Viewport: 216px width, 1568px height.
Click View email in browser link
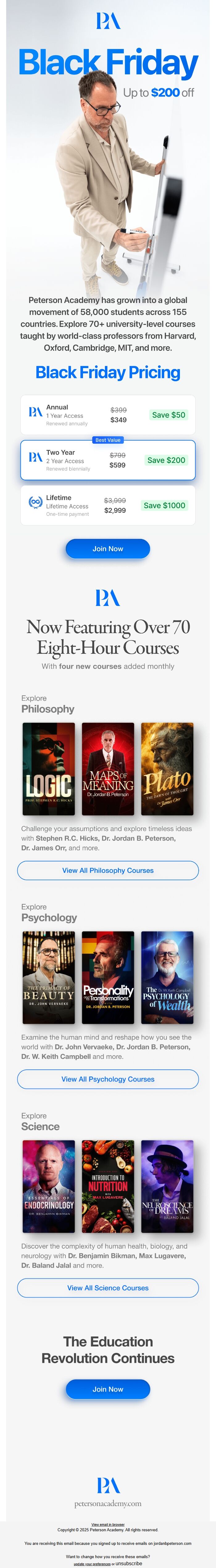(x=108, y=1525)
